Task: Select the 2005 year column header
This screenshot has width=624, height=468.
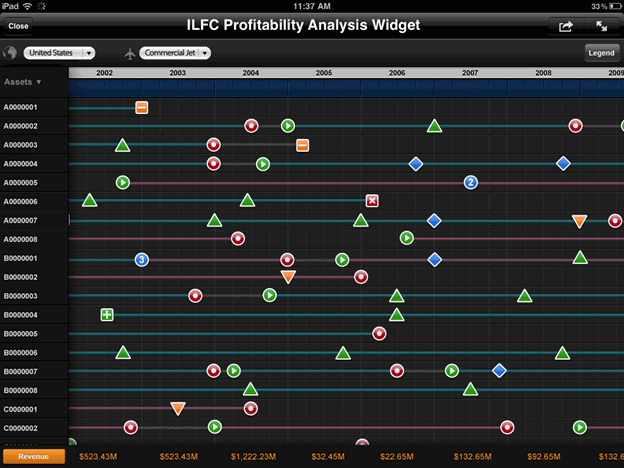Action: [324, 73]
